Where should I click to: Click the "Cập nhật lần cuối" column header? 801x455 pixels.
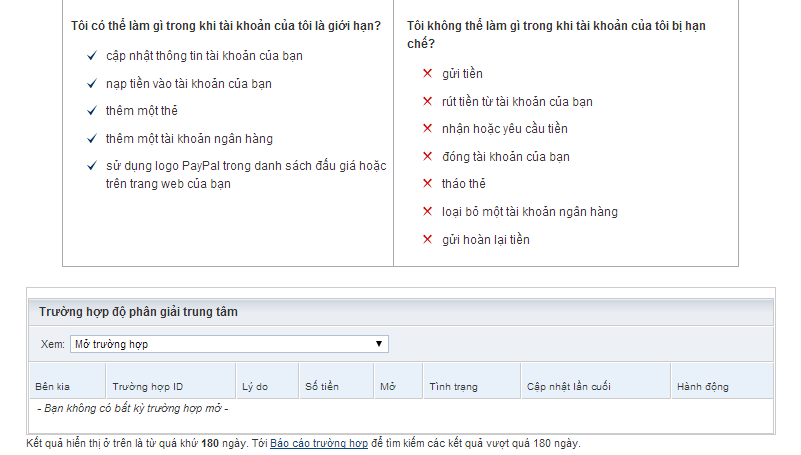(x=596, y=381)
